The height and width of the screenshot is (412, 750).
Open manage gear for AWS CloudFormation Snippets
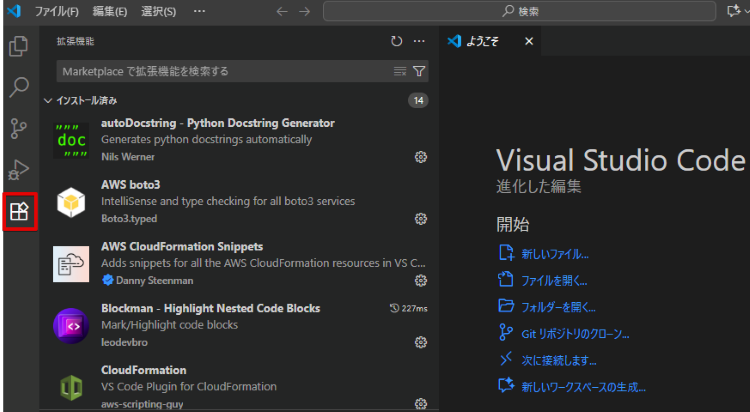pos(421,281)
